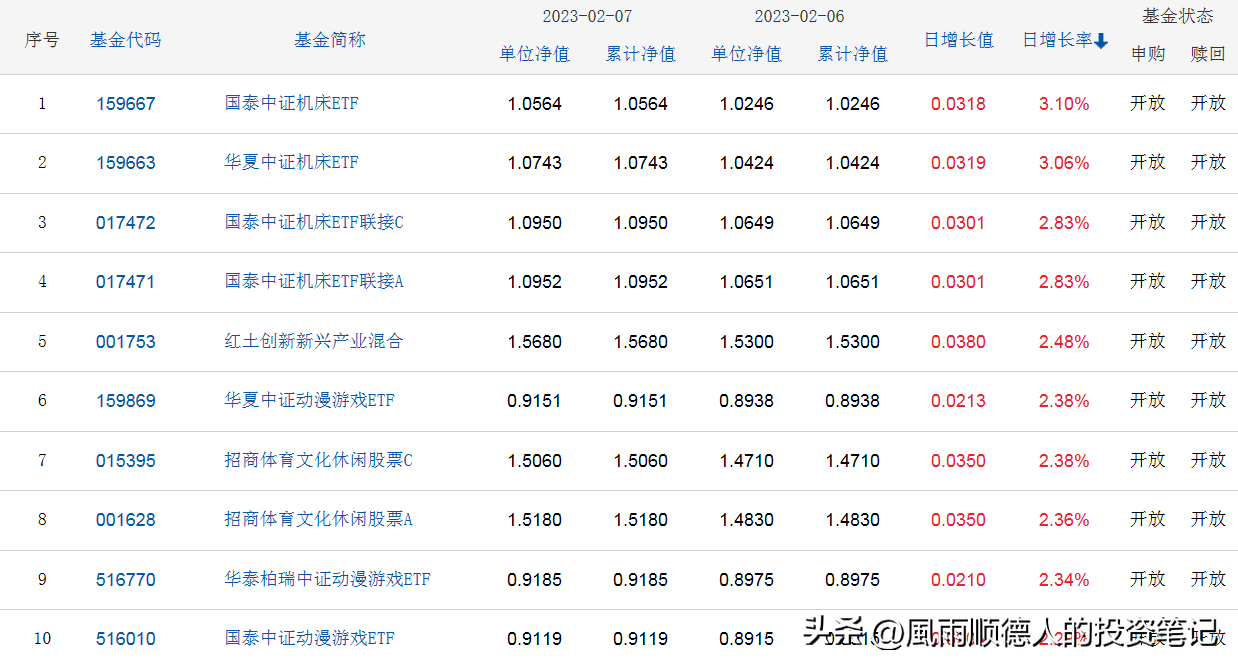Screen dimensions: 1238x667
Task: Open 红土创新新兴产业混合 fund page
Action: [x=314, y=341]
